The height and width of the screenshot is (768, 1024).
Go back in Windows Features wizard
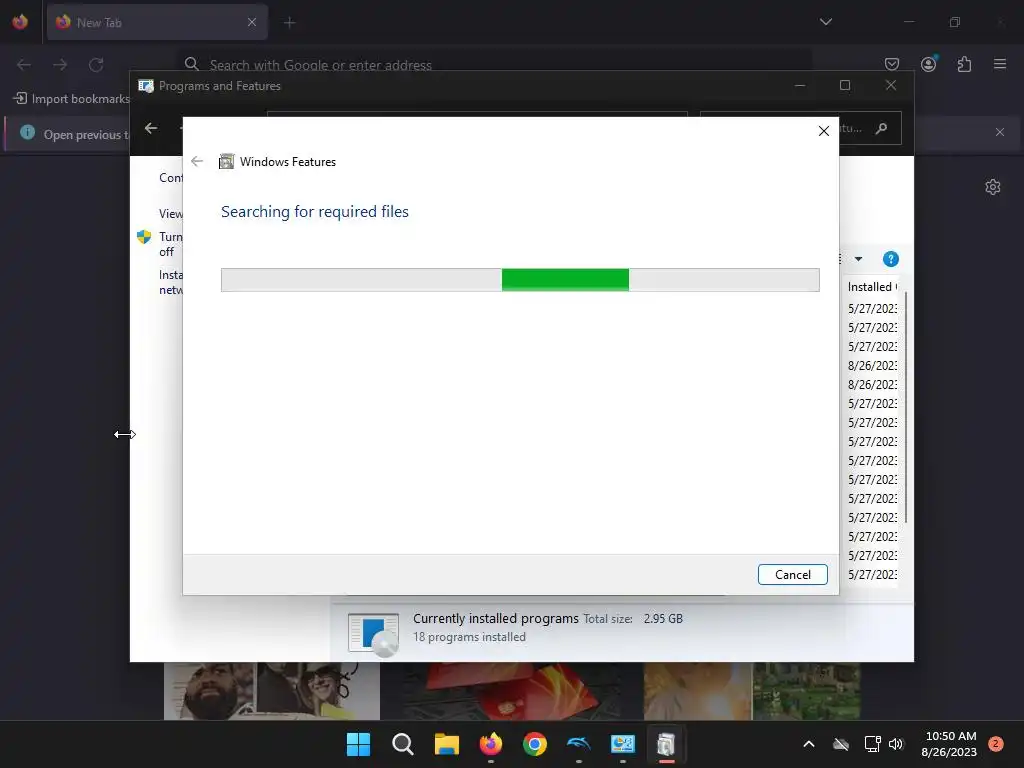coord(197,161)
